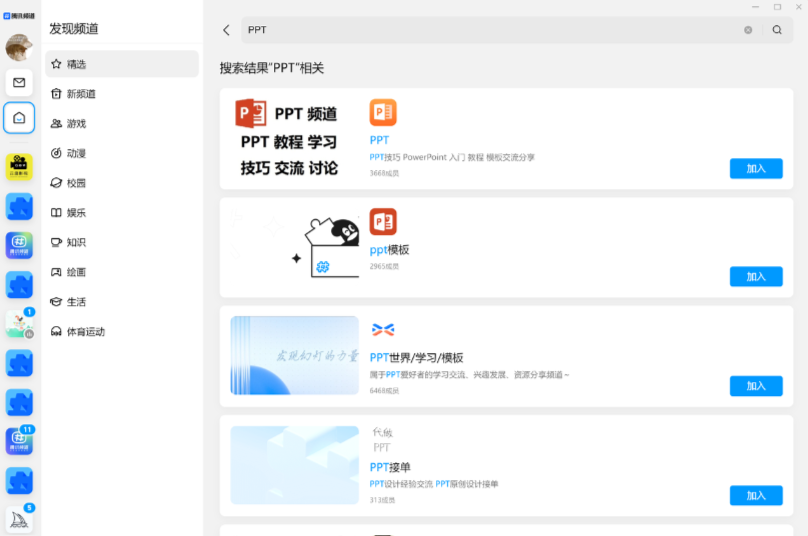
Task: Click the 属于PPT爱好者 description text
Action: [469, 375]
